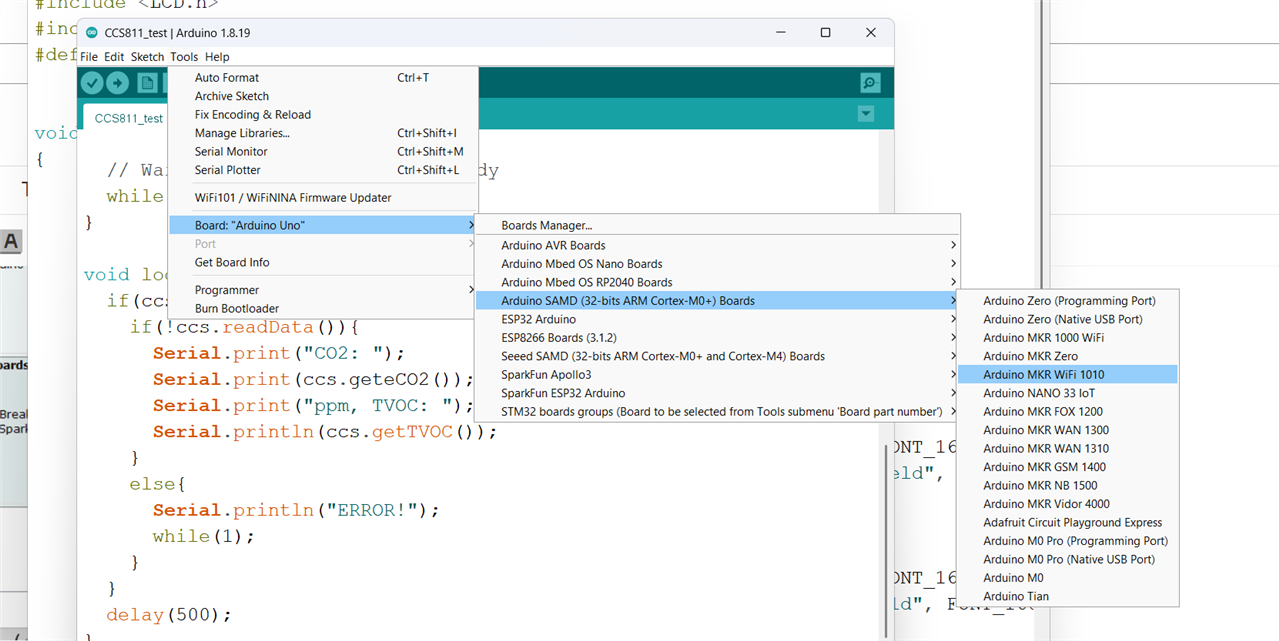Click the New sketch toolbar icon
This screenshot has height=641, width=1279.
(x=147, y=83)
